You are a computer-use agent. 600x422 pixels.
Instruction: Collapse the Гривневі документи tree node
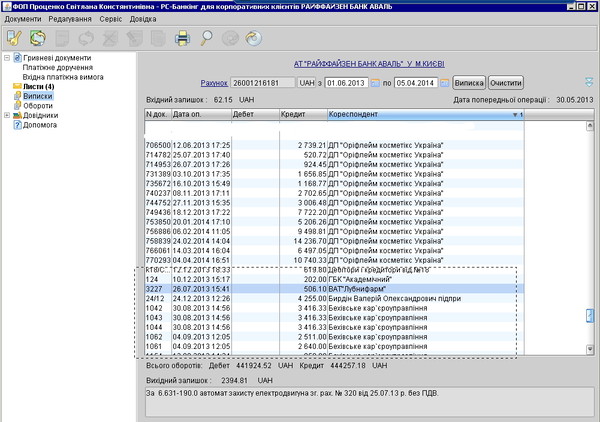(7, 58)
